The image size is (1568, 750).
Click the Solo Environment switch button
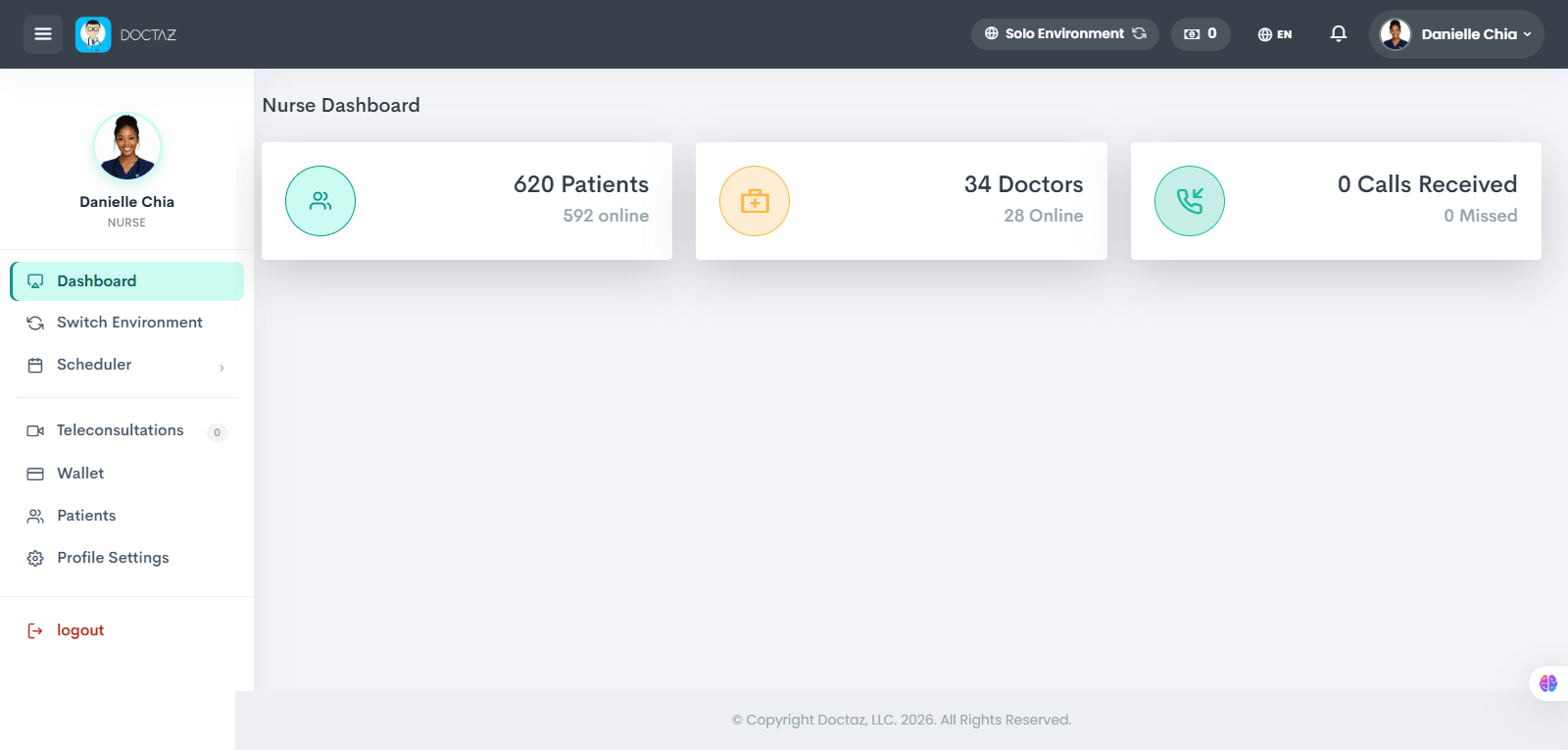[1065, 33]
